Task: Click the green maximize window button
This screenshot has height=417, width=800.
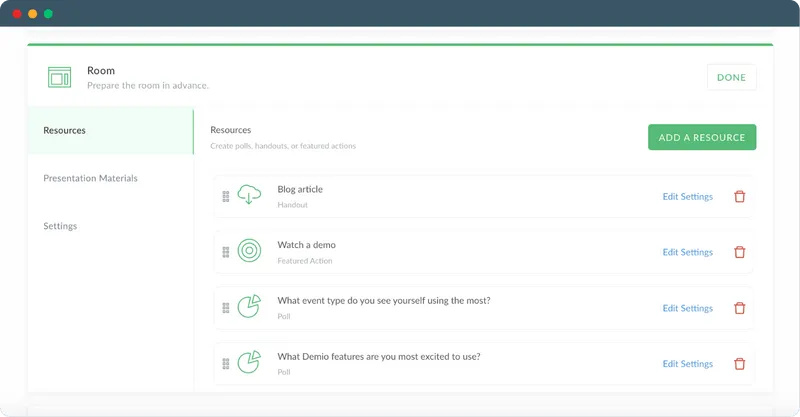Action: (x=48, y=14)
